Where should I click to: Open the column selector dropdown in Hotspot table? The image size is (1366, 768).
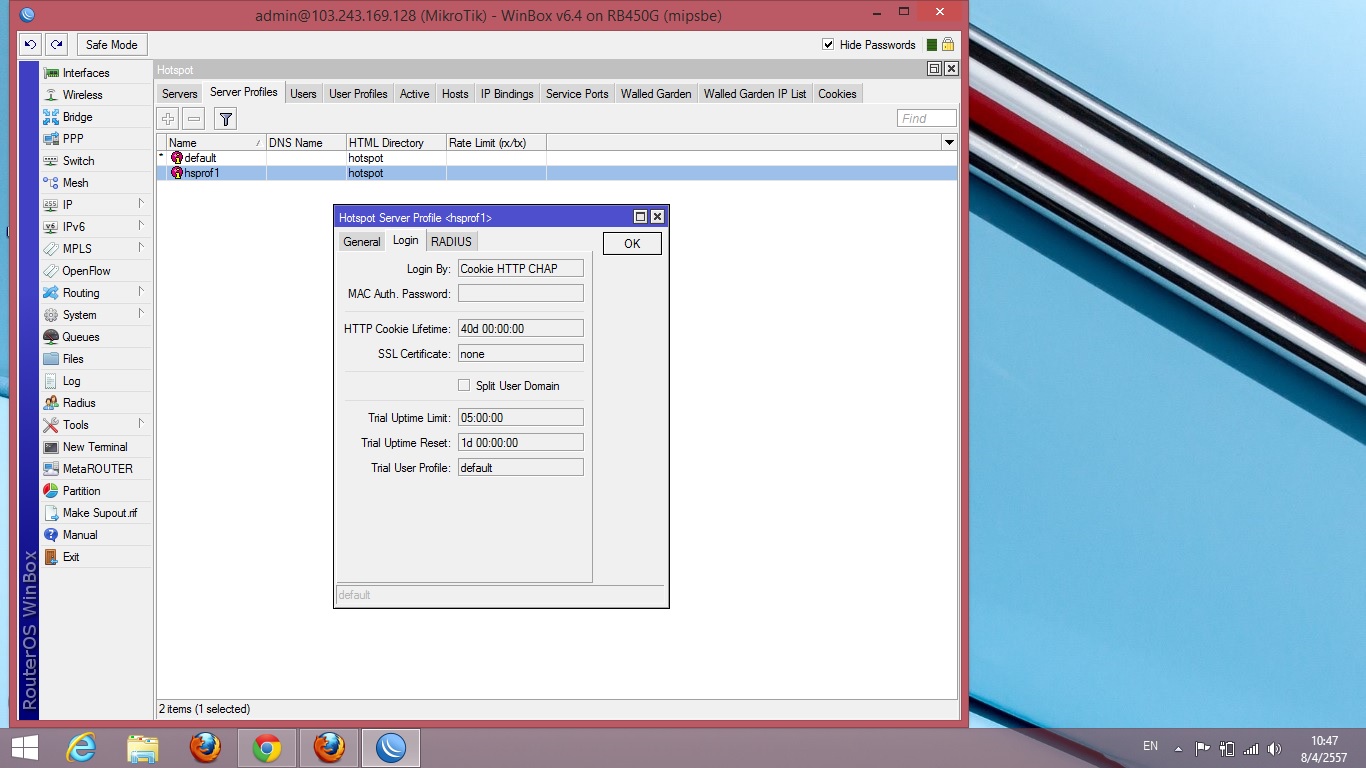(949, 143)
